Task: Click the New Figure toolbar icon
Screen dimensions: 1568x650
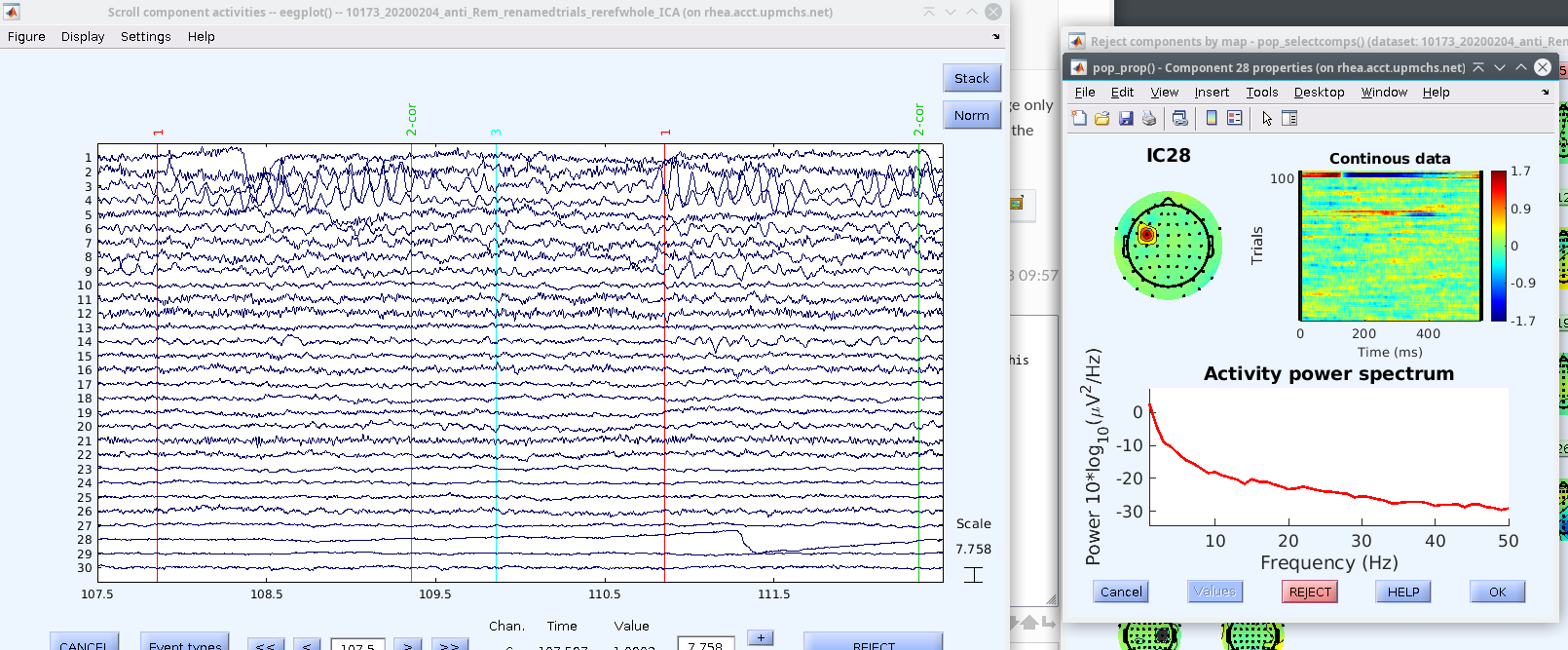Action: pos(1079,118)
